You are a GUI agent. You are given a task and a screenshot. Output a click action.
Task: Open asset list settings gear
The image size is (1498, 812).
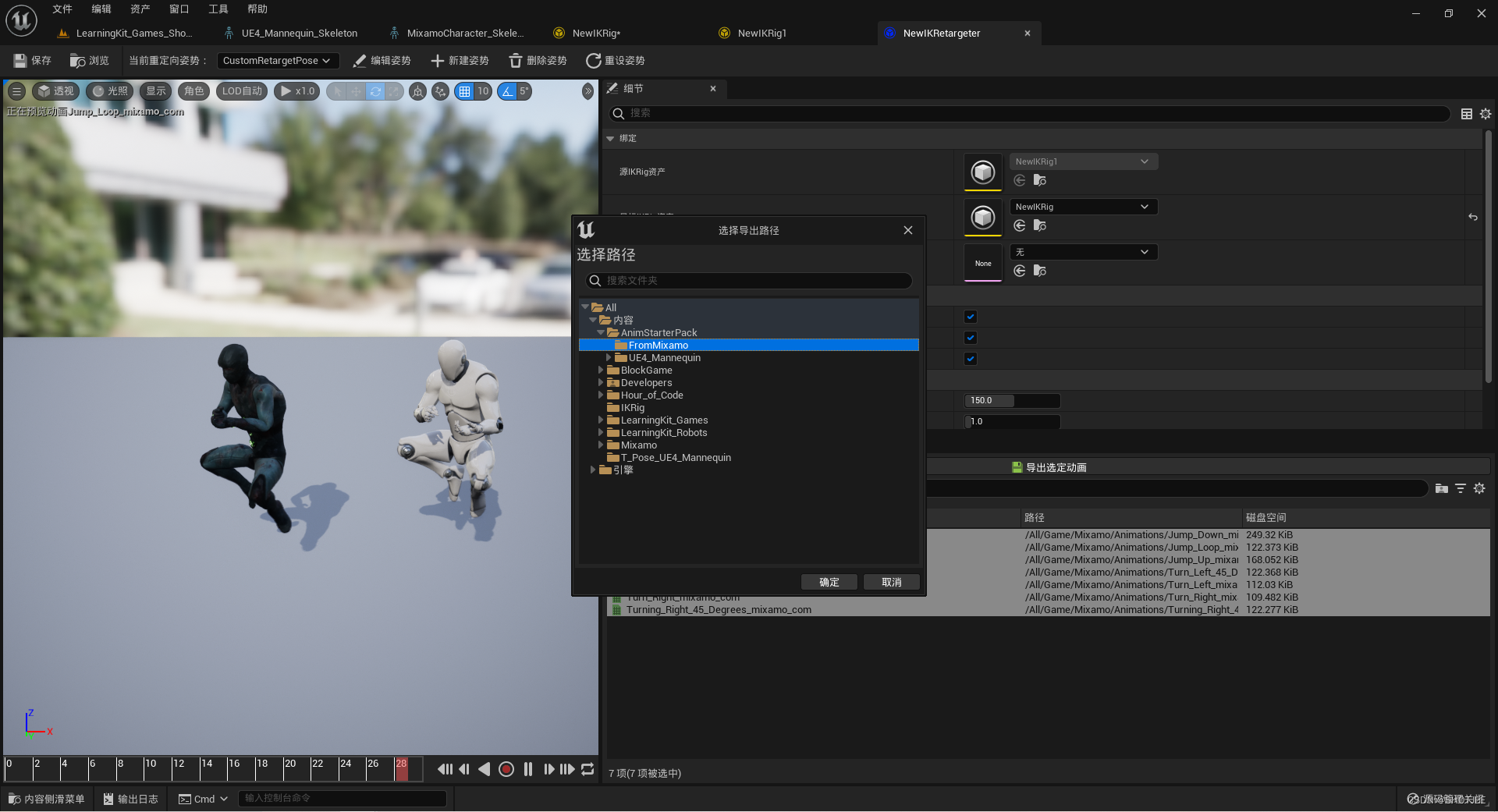pyautogui.click(x=1479, y=488)
